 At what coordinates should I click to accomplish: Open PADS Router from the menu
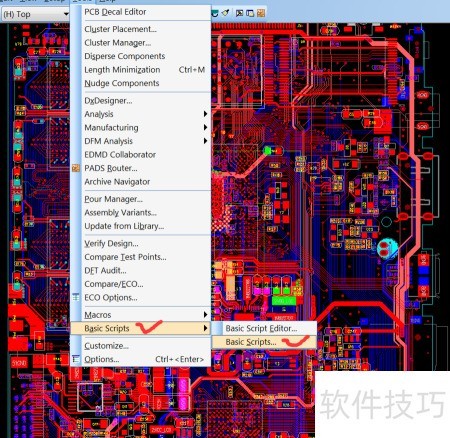[x=111, y=168]
